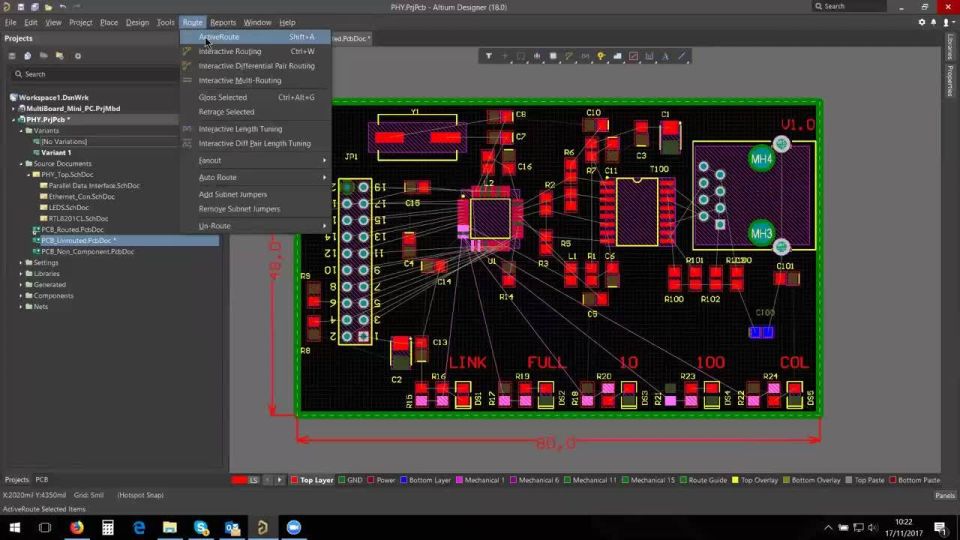
Task: Select the place polygon pour icon
Action: point(617,56)
